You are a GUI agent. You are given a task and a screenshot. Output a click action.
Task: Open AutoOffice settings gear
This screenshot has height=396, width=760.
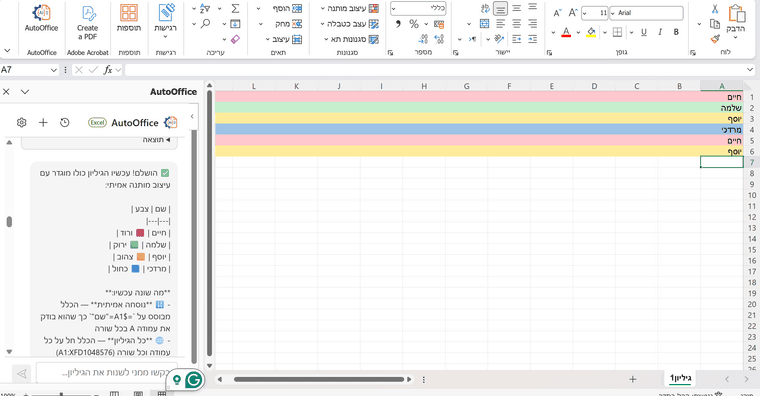21,123
